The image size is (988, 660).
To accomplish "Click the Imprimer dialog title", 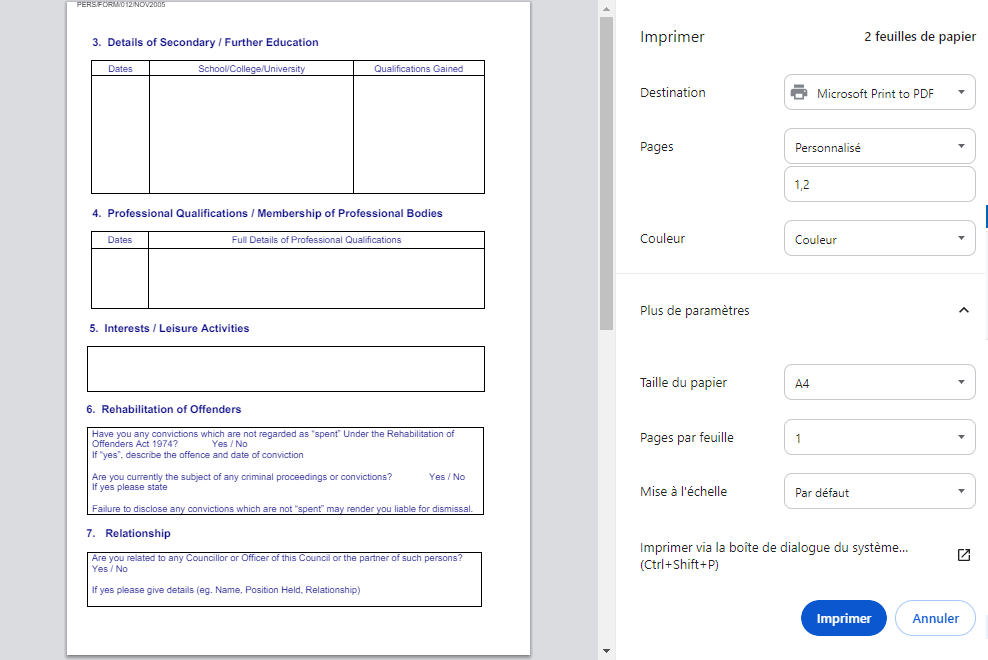I will click(672, 37).
